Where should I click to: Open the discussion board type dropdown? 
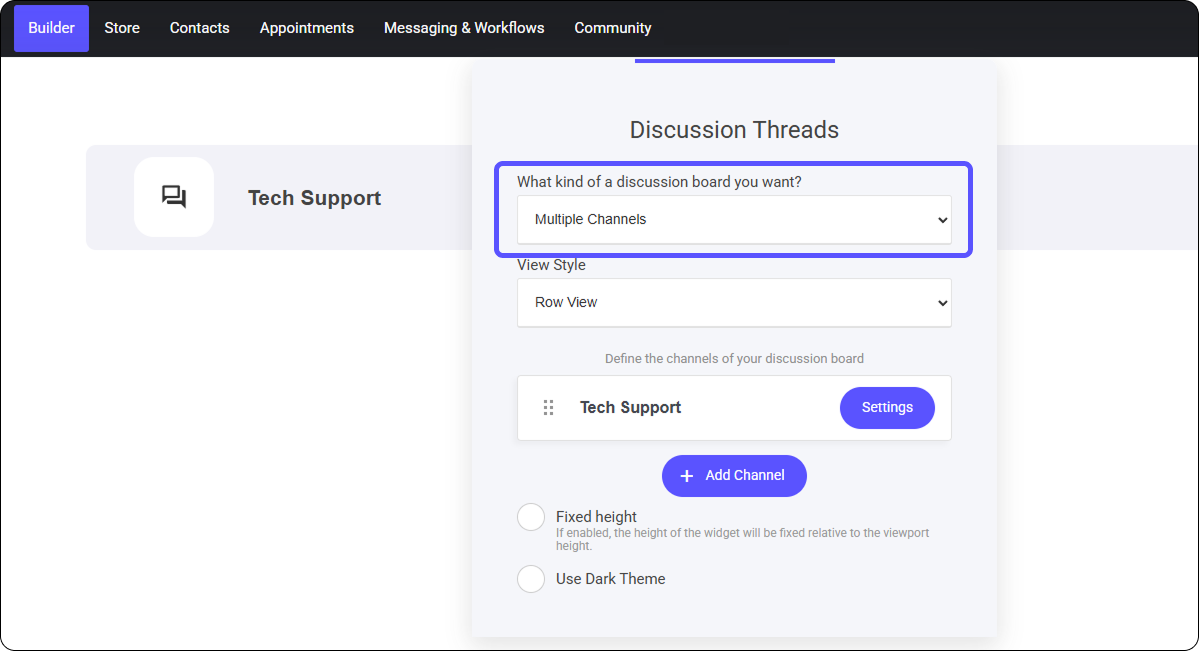tap(733, 220)
